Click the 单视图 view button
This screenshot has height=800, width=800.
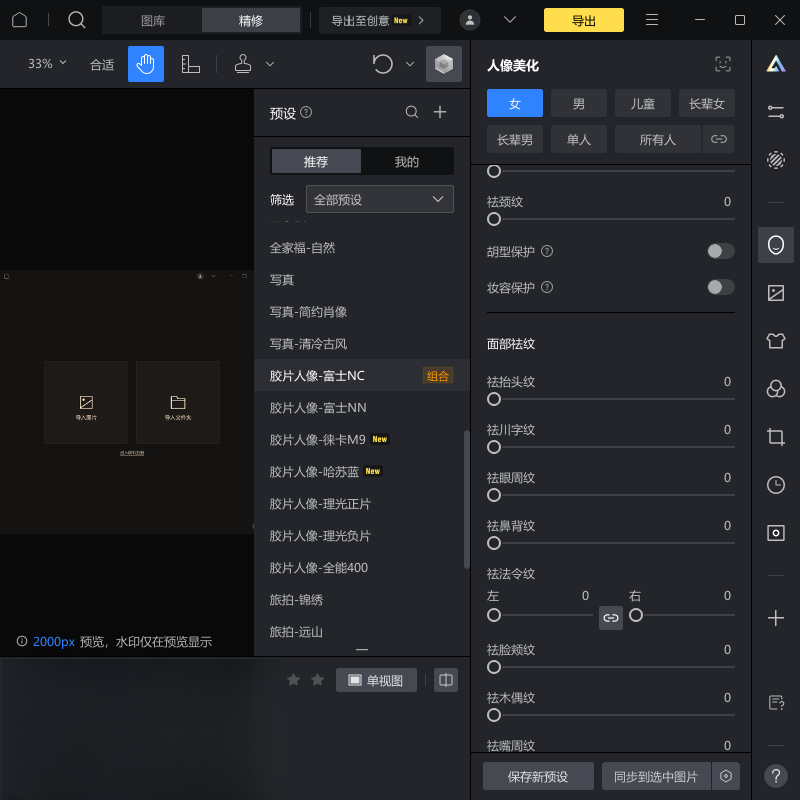tap(376, 680)
